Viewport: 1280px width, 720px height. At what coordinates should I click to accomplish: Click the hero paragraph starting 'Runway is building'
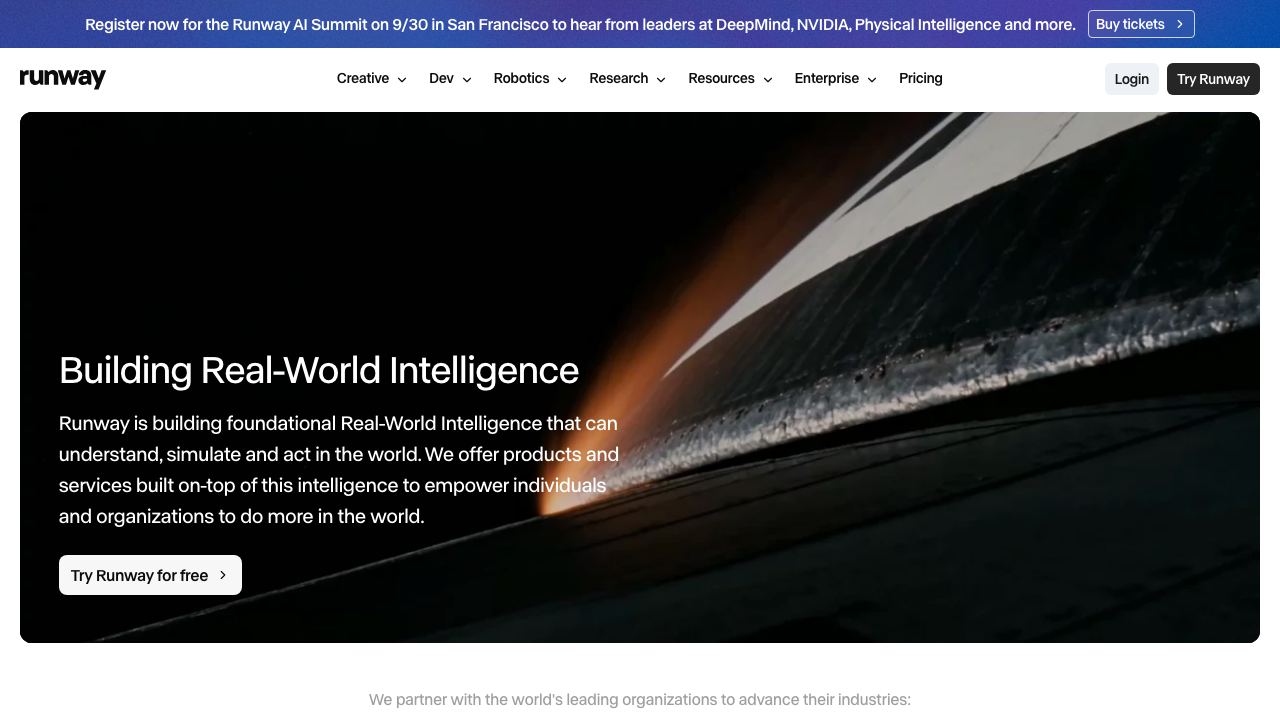tap(339, 470)
